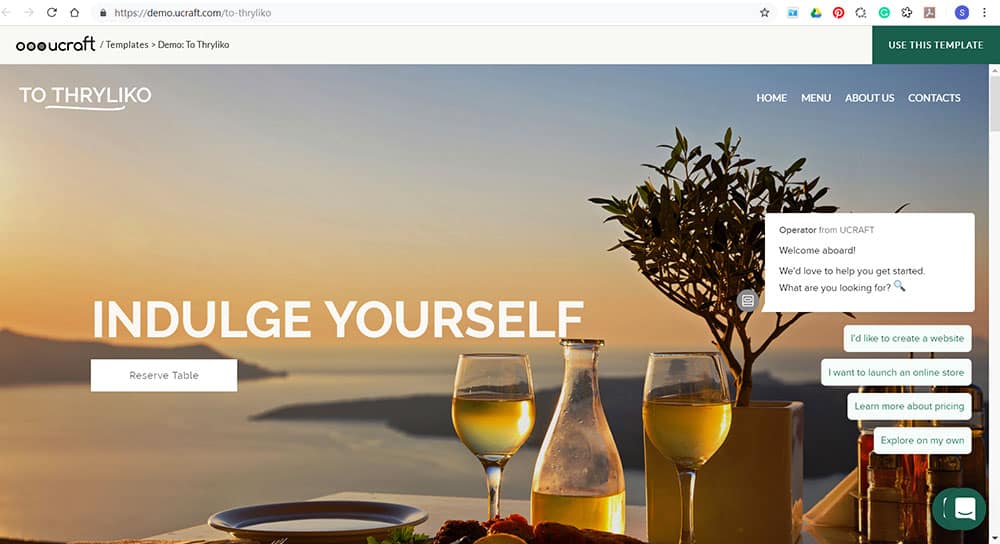Go to ABOUT US in site navigation
Screen dimensions: 1000x544
coord(869,98)
